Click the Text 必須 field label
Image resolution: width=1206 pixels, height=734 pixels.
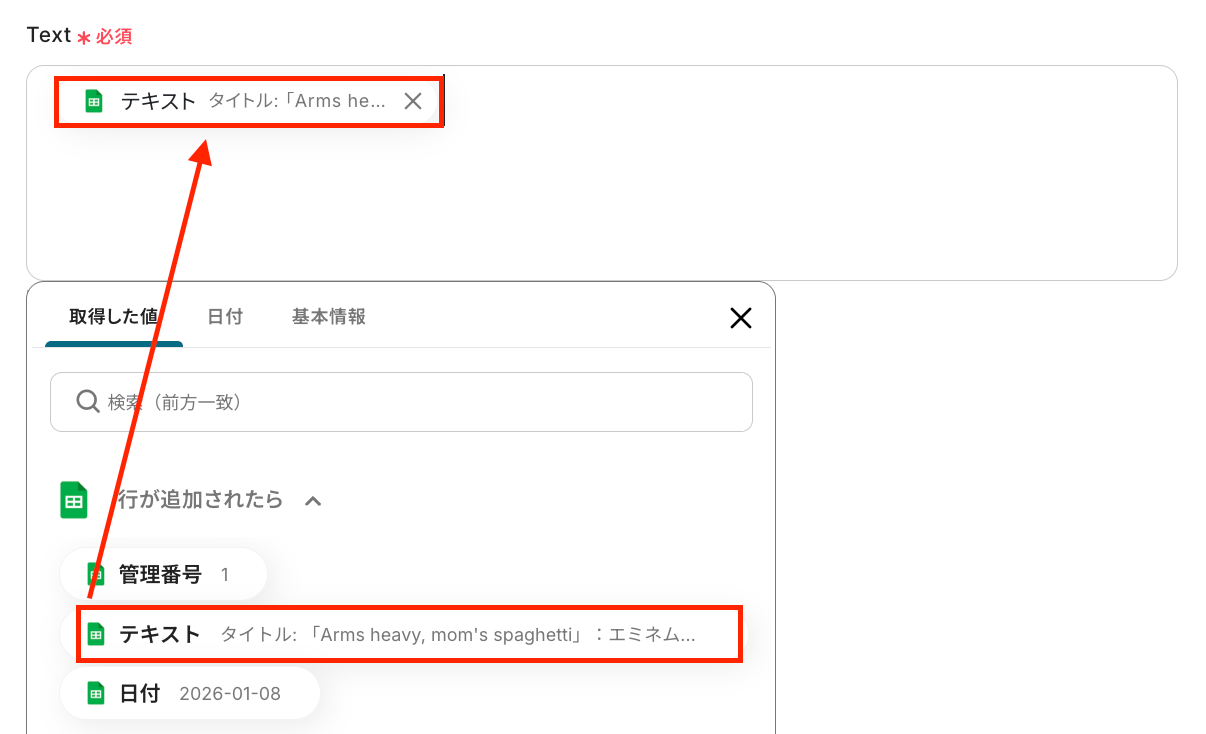point(79,36)
